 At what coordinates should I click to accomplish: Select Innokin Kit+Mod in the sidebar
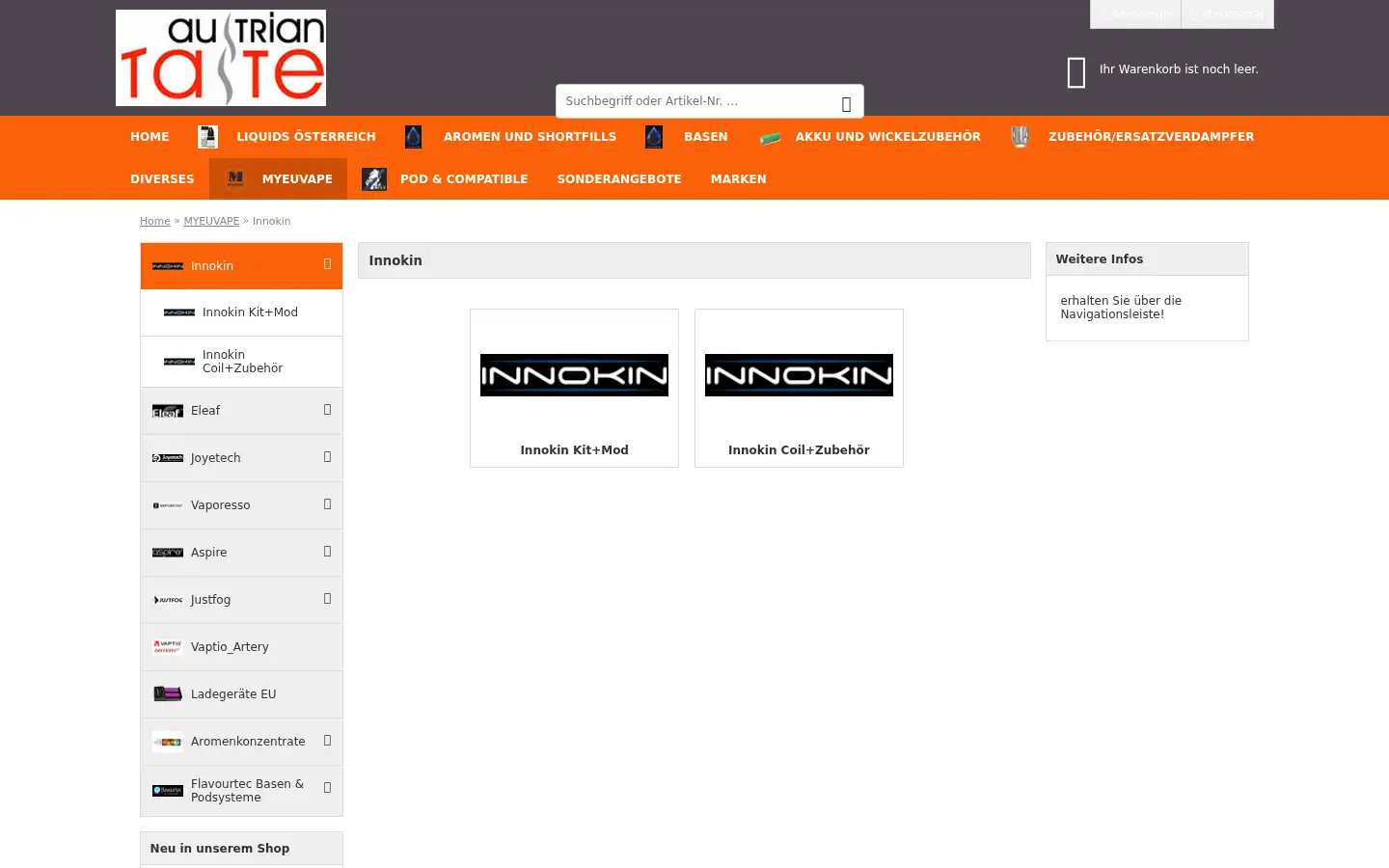click(x=241, y=312)
